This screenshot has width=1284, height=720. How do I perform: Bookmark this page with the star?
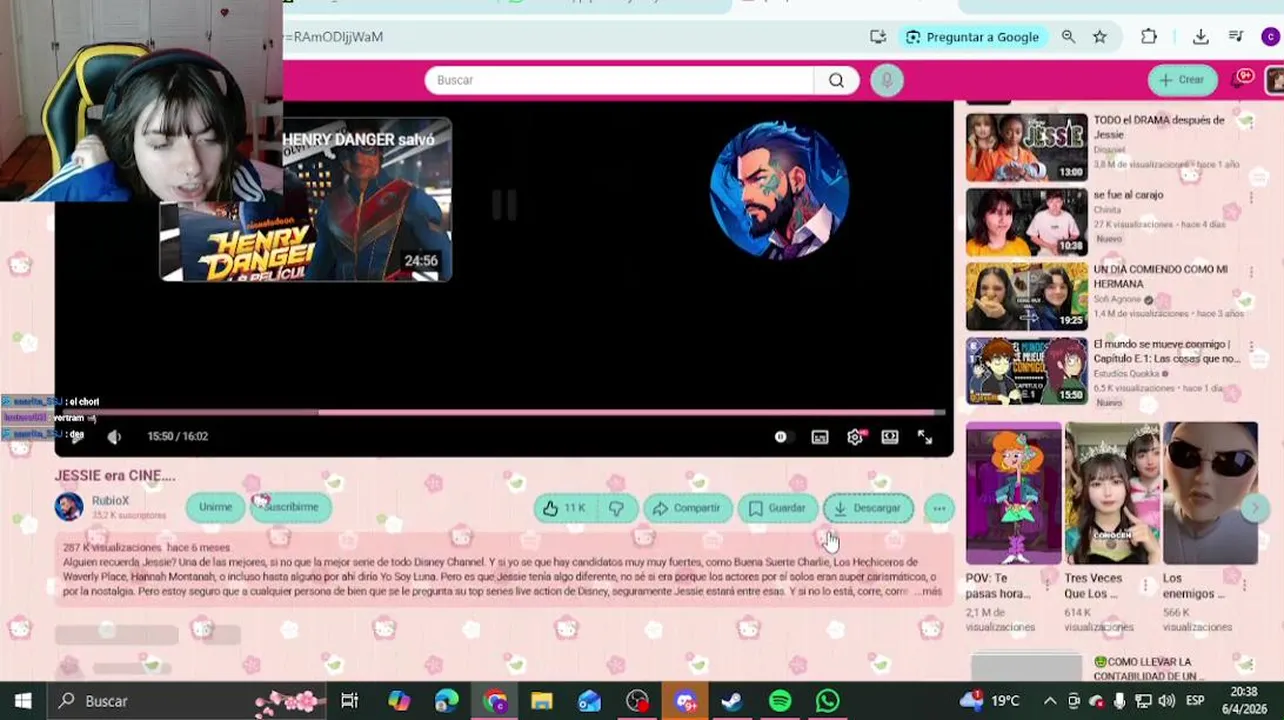1100,37
